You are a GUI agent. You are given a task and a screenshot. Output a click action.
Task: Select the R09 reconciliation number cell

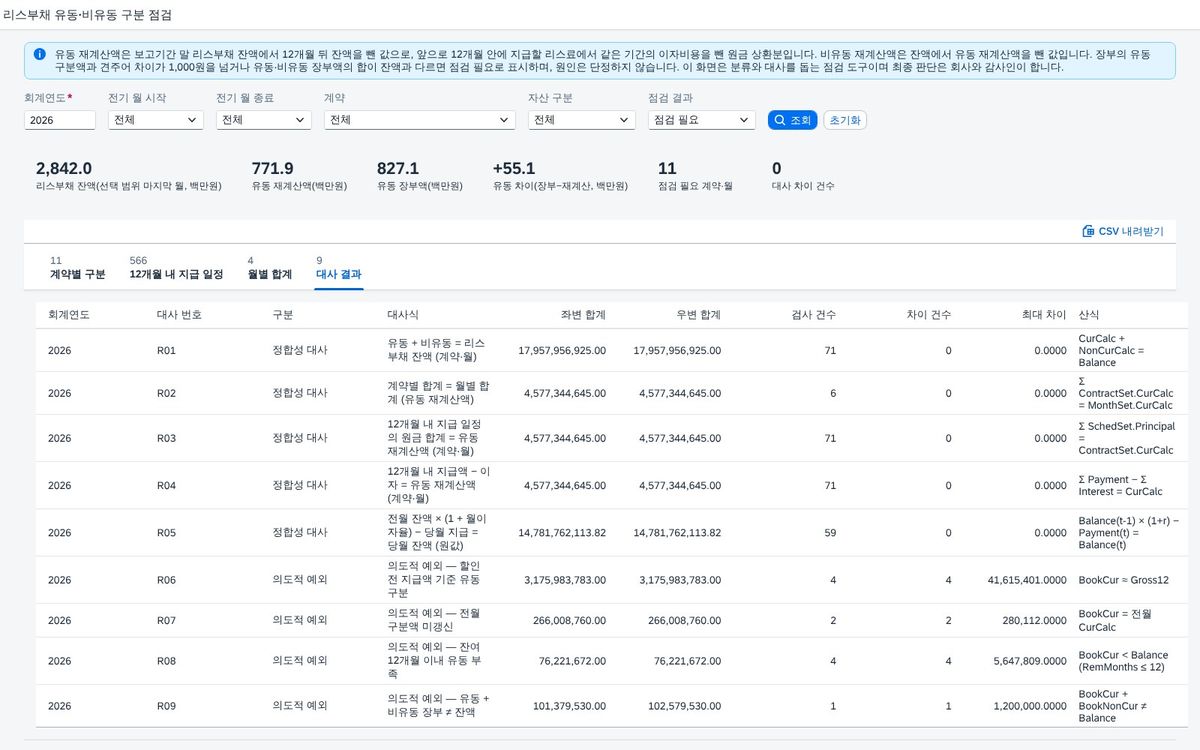(x=166, y=706)
